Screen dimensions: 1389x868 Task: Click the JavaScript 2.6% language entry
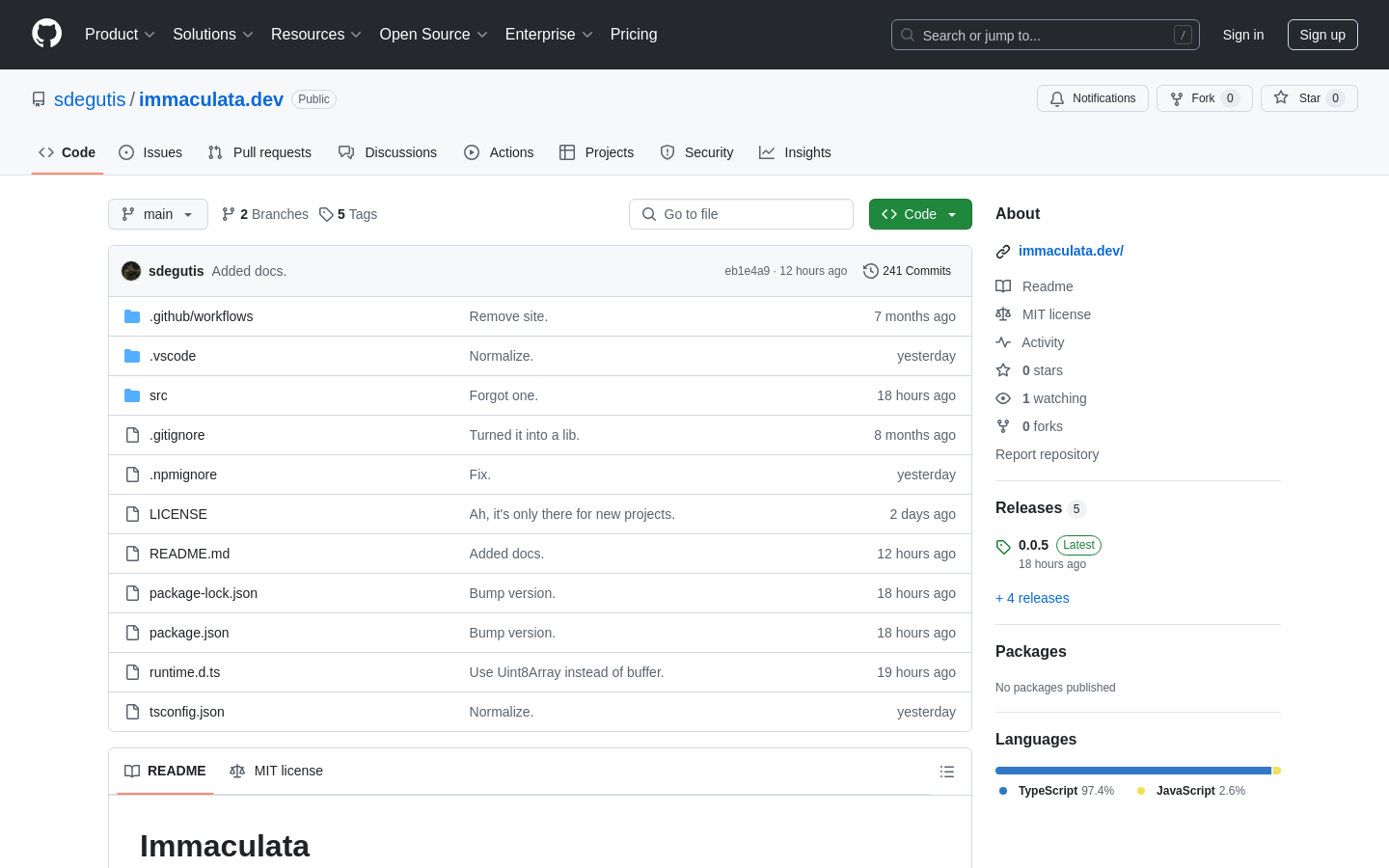pyautogui.click(x=1190, y=791)
